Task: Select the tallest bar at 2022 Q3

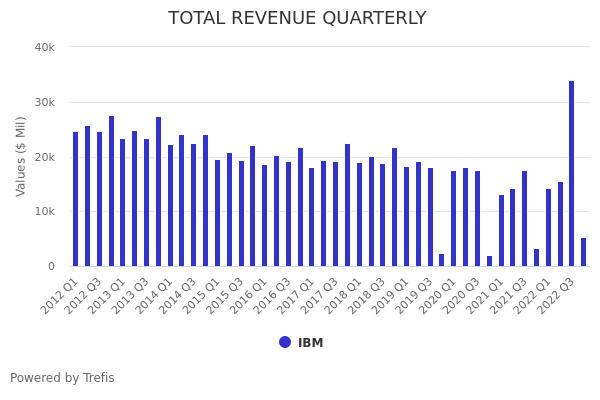Action: (x=572, y=174)
